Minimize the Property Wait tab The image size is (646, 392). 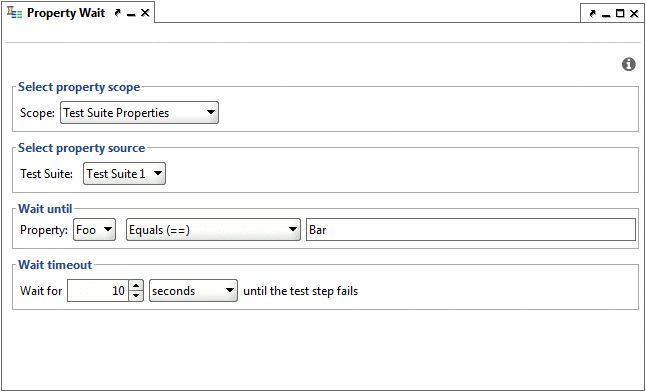pyautogui.click(x=131, y=15)
